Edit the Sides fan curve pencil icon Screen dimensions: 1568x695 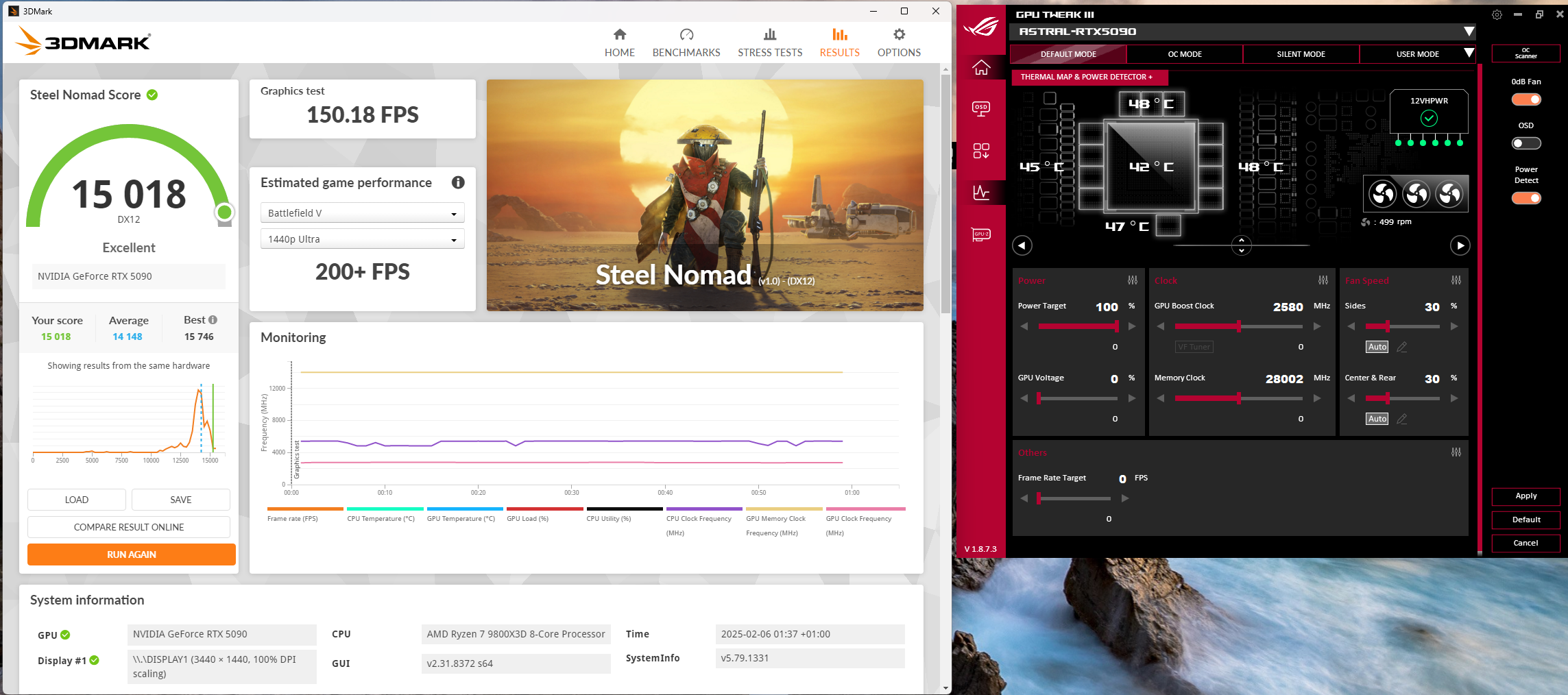pyautogui.click(x=1402, y=347)
